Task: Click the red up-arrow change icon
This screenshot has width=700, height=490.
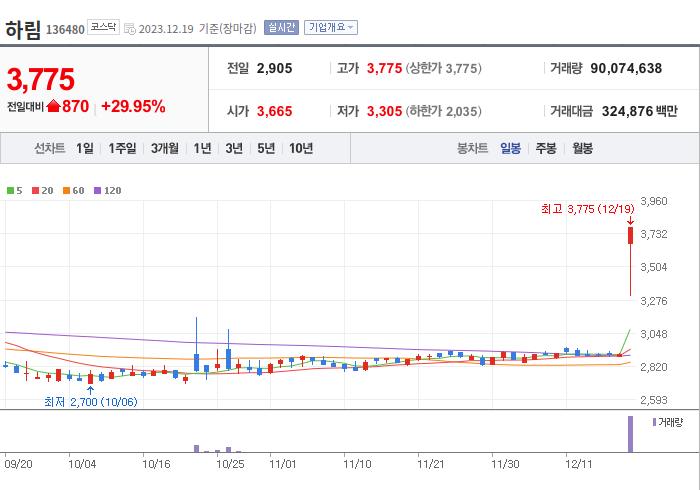Action: click(x=53, y=106)
